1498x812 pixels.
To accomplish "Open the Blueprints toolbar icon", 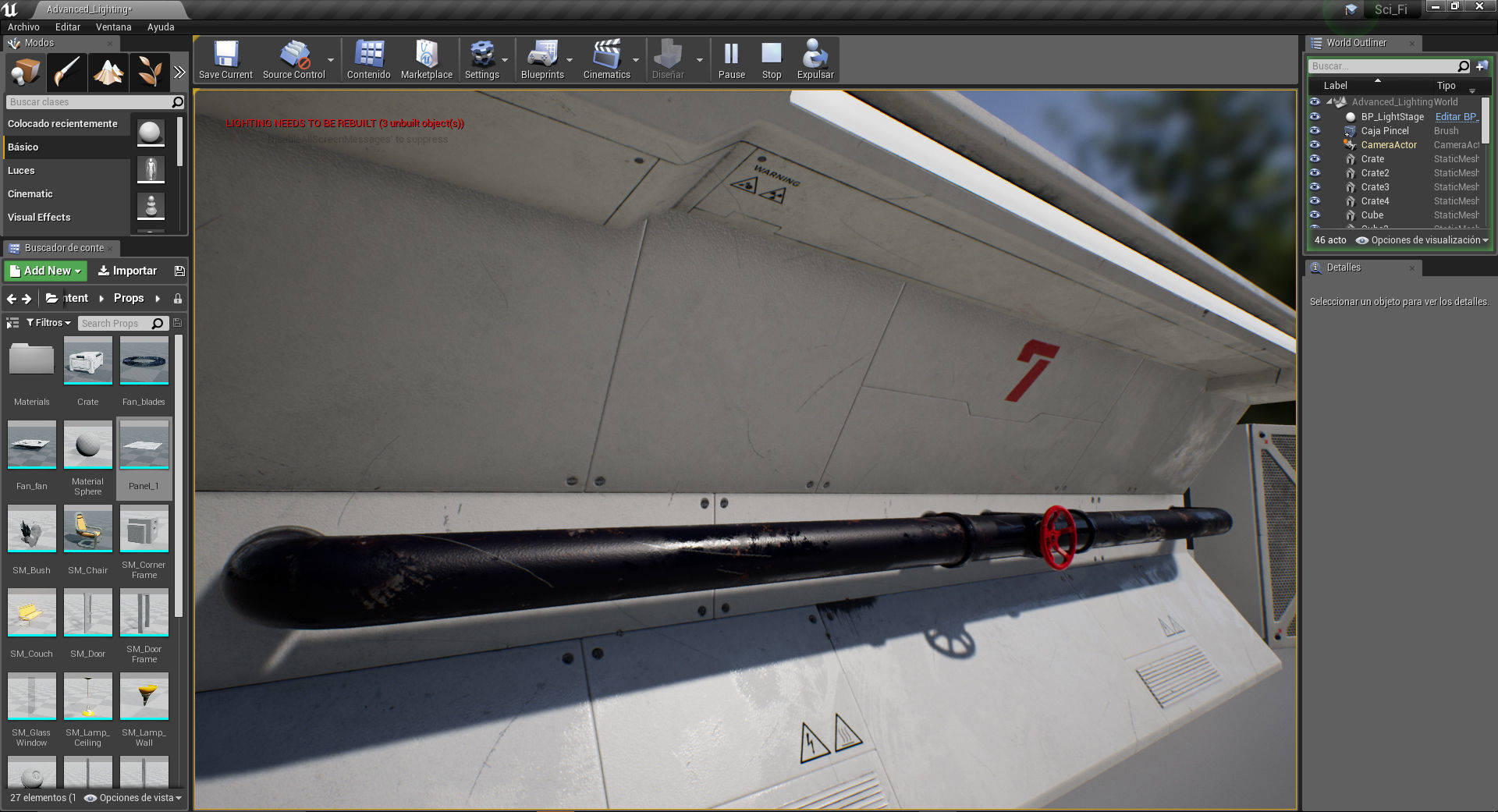I will (542, 60).
